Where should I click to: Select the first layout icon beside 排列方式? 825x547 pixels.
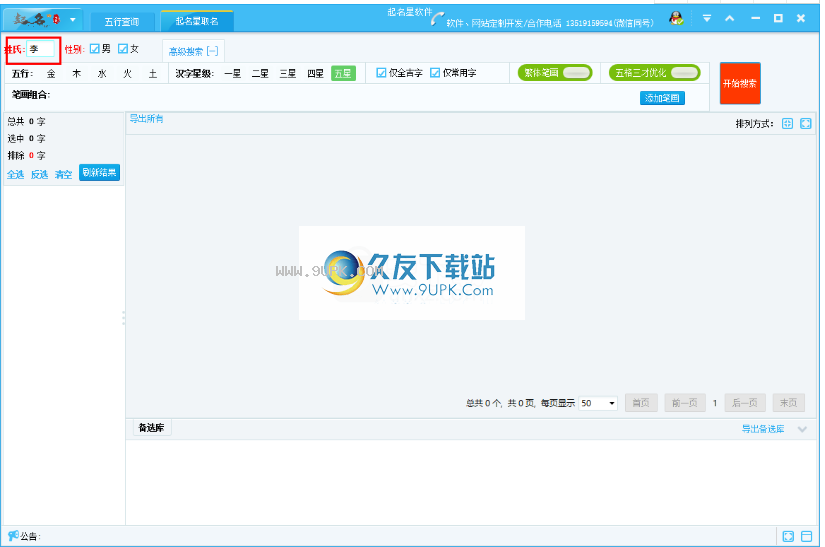[x=787, y=124]
